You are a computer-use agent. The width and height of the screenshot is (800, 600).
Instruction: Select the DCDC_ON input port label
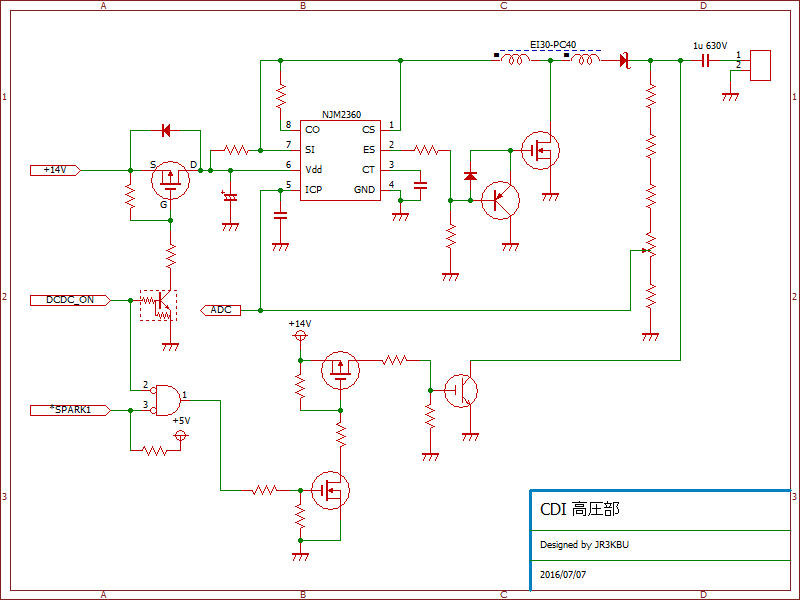tap(70, 299)
